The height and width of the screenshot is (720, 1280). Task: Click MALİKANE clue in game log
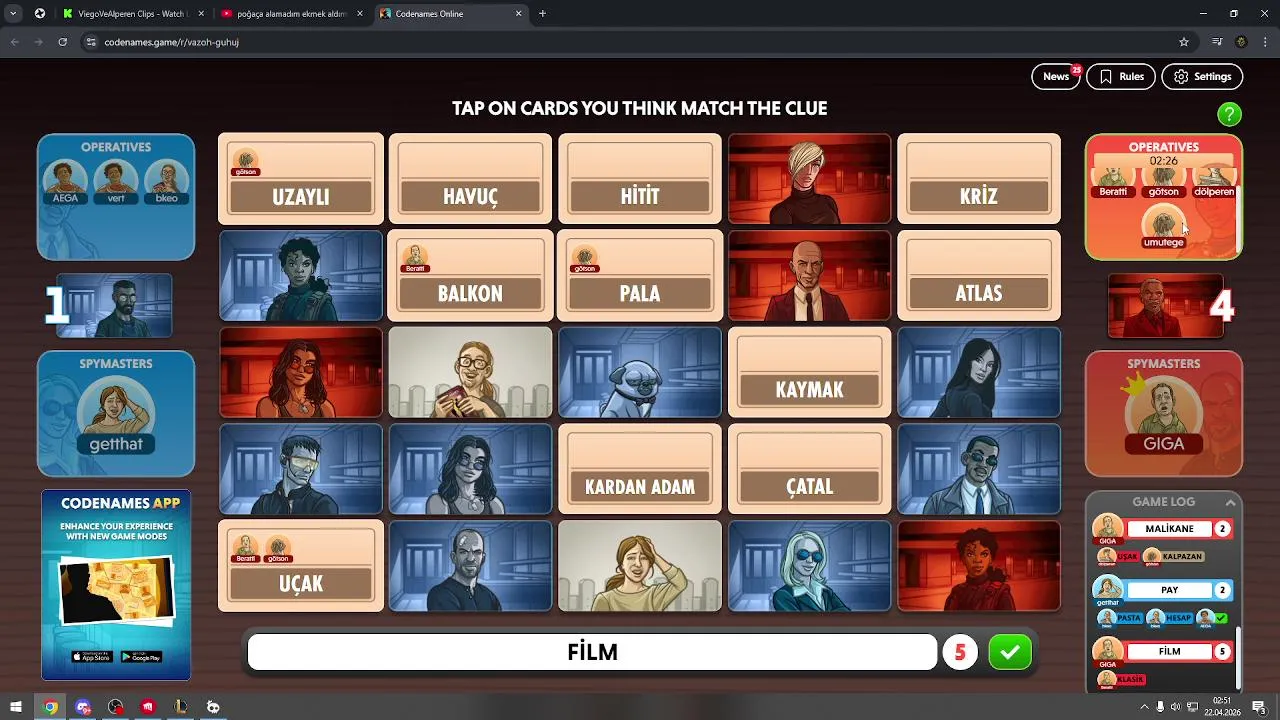(1169, 529)
